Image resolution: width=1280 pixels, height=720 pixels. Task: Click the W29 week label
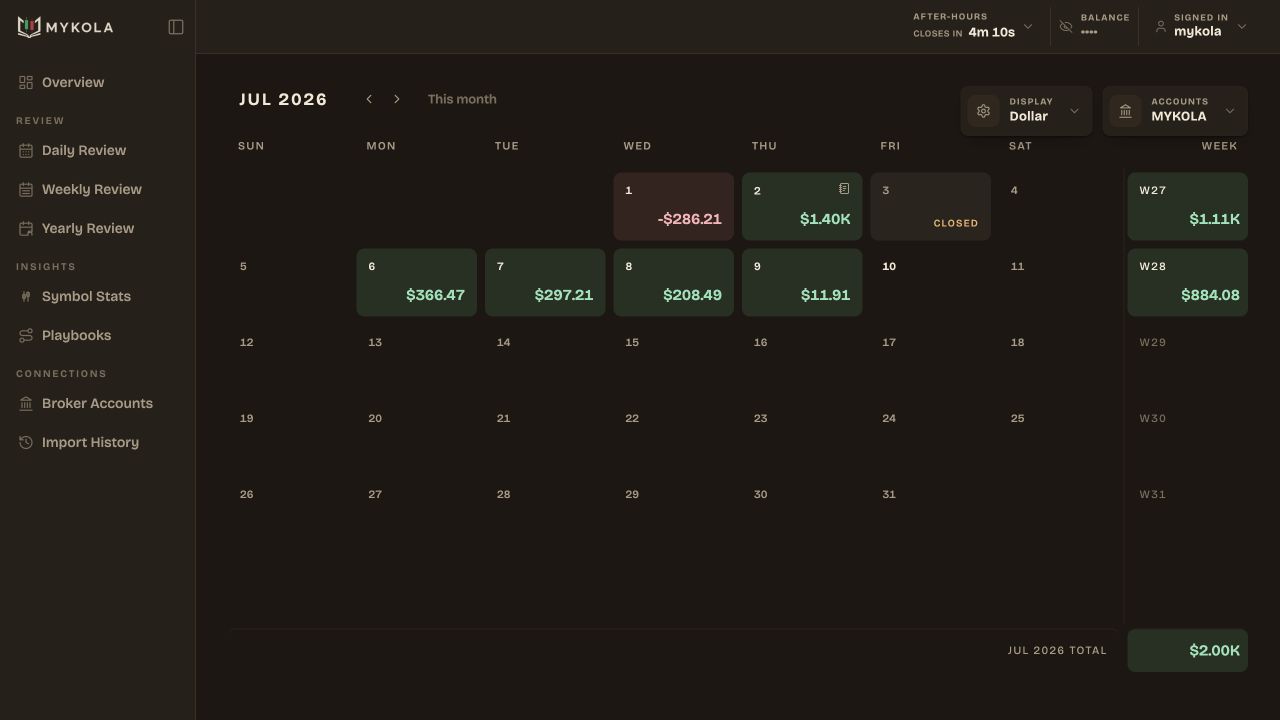coord(1153,342)
